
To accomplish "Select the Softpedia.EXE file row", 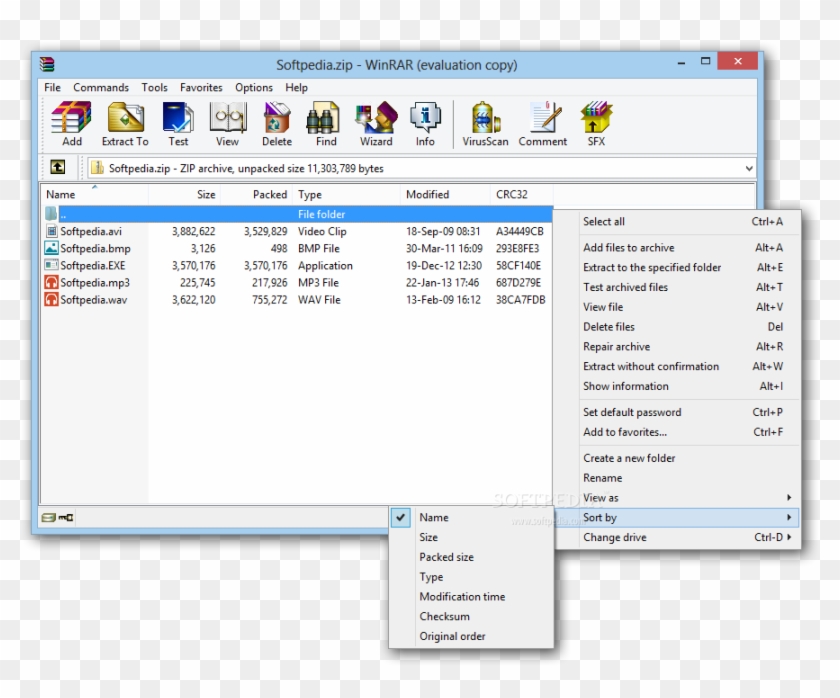I will click(x=93, y=266).
